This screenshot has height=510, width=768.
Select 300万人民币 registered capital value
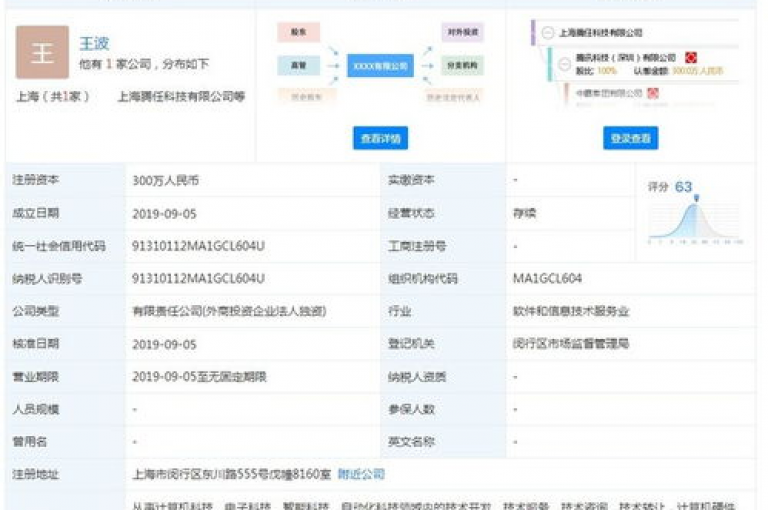pos(166,180)
